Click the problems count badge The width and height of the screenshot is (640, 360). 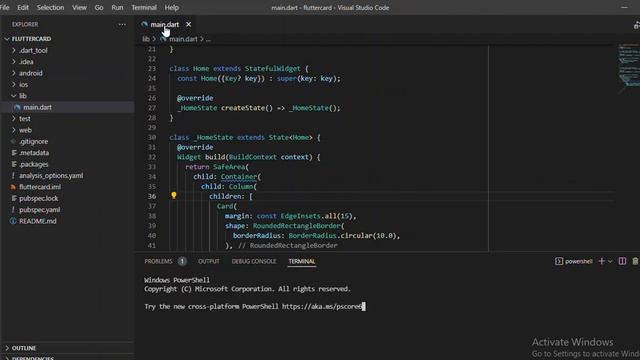pyautogui.click(x=182, y=261)
